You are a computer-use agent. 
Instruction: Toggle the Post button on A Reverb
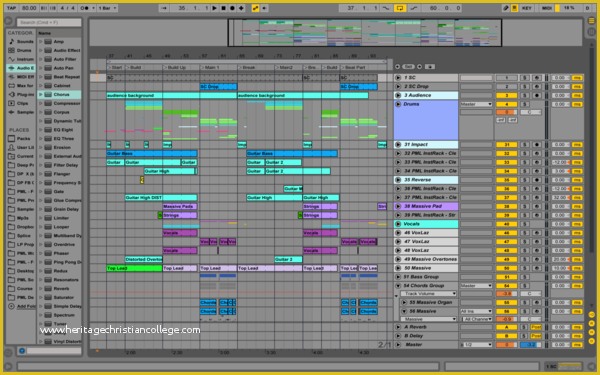pos(536,327)
